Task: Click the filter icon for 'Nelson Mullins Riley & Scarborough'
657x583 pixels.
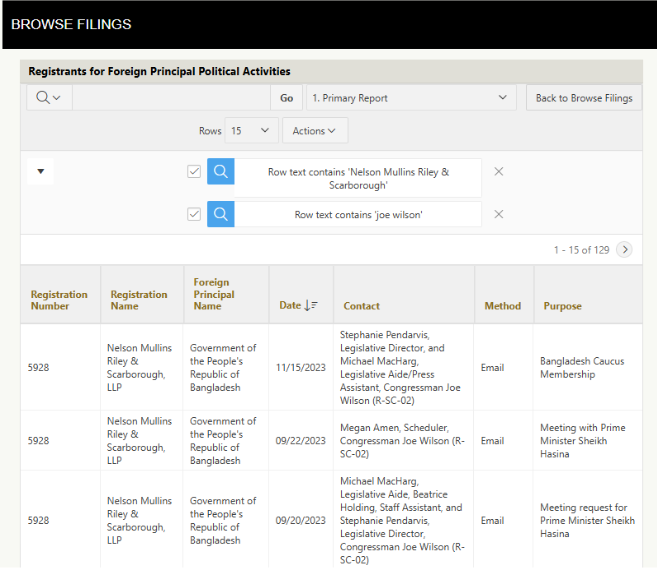Action: 221,172
